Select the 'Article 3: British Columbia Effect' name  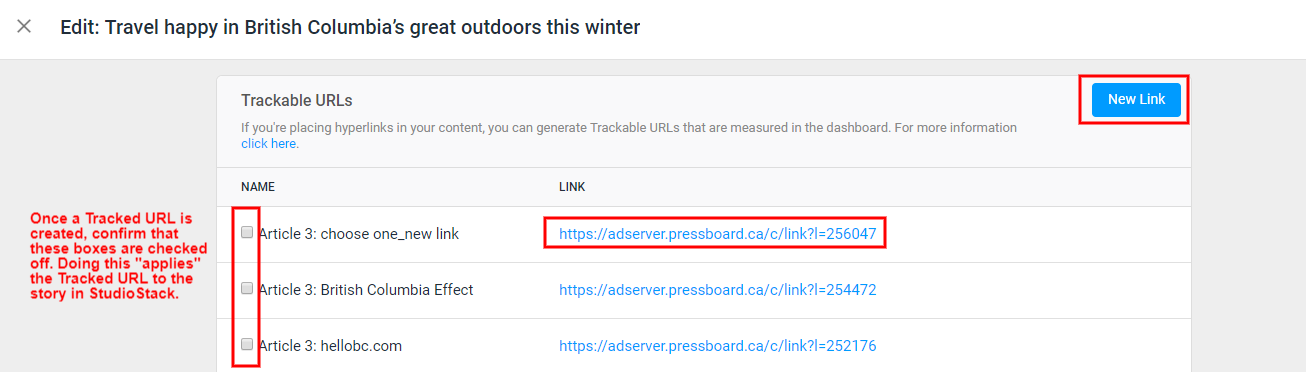click(365, 290)
